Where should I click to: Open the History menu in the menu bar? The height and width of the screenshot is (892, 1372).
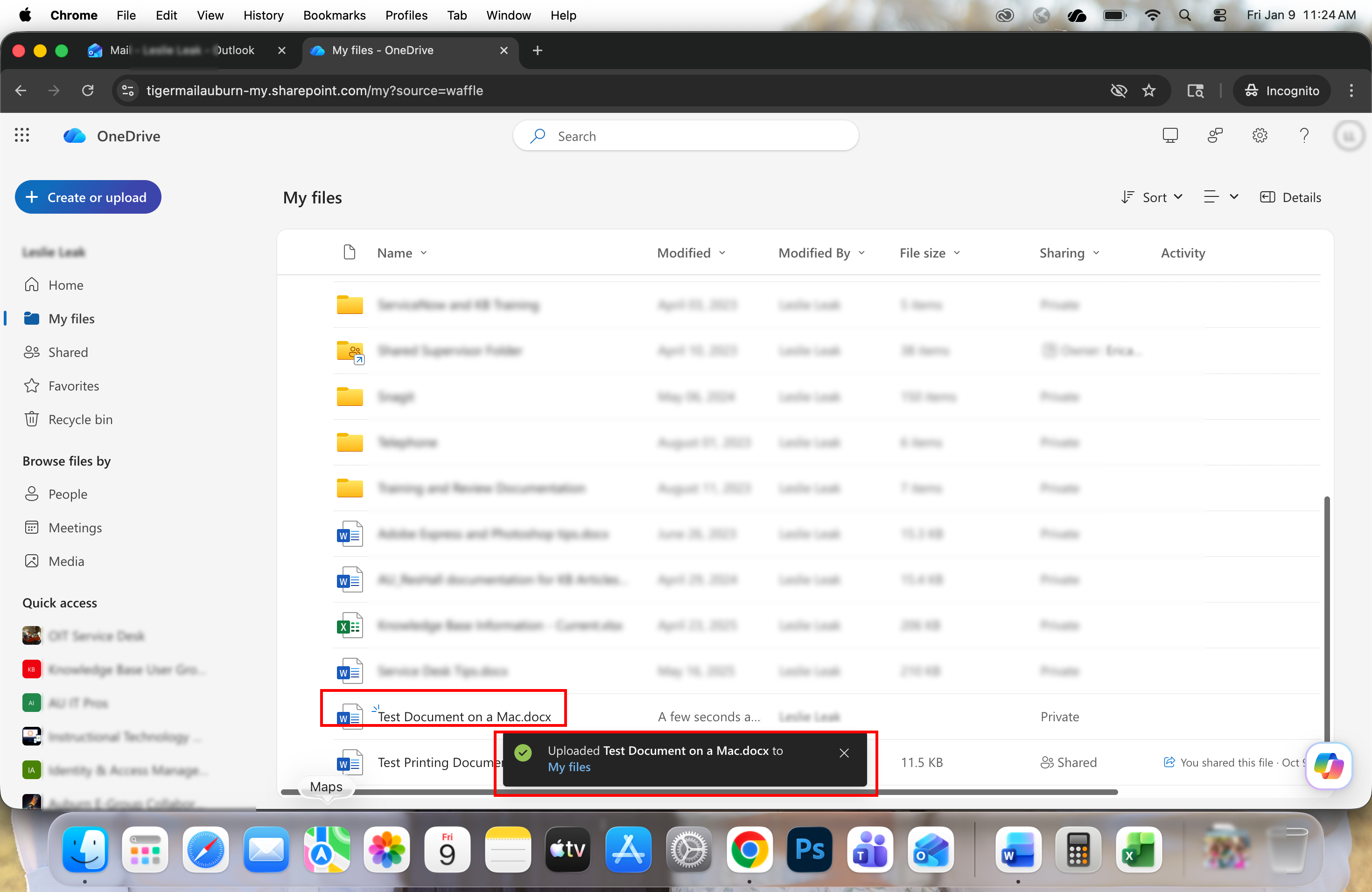point(264,15)
